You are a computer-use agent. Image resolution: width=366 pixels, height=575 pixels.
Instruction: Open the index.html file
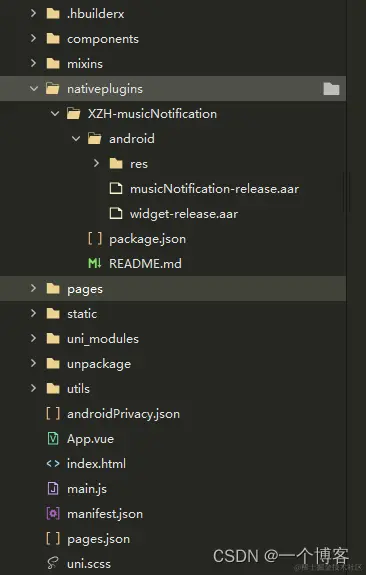[x=96, y=464]
